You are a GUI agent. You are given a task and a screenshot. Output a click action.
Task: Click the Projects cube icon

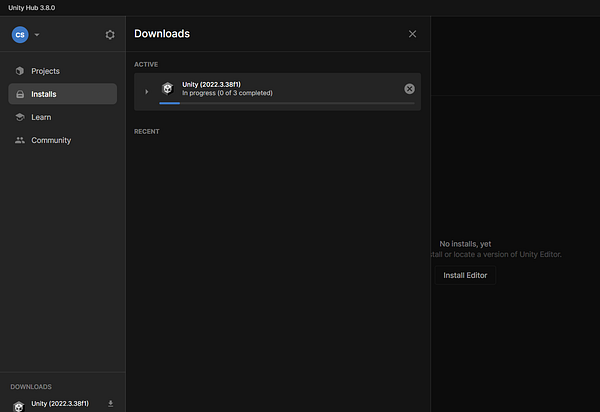[20, 71]
